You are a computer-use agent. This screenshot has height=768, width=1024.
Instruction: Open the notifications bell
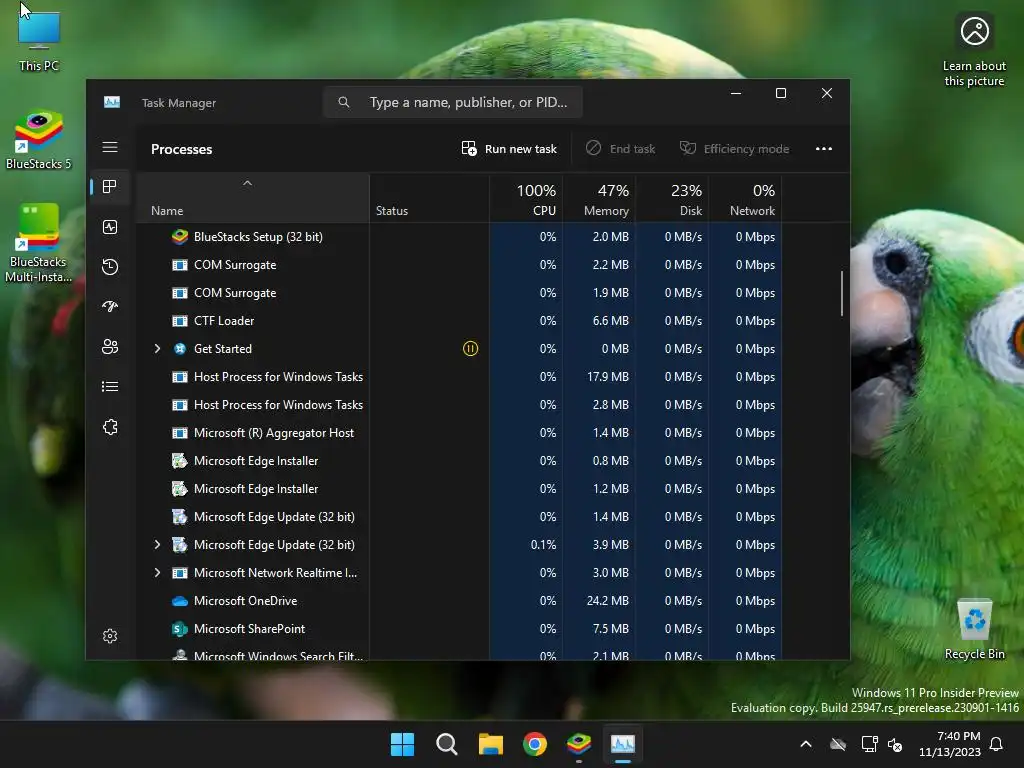click(x=997, y=744)
